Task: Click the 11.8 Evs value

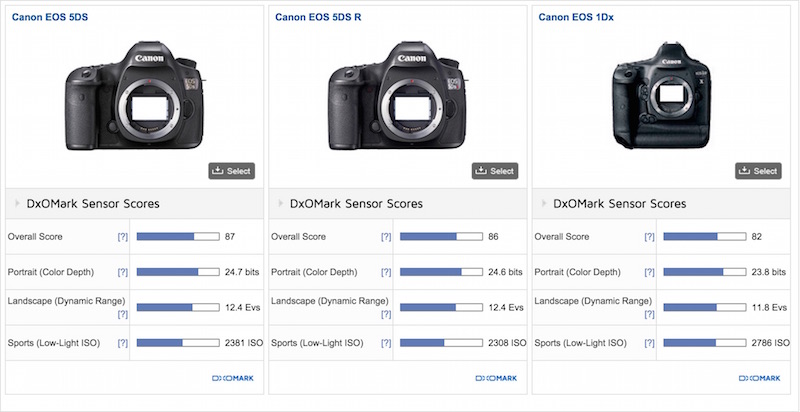Action: tap(769, 307)
